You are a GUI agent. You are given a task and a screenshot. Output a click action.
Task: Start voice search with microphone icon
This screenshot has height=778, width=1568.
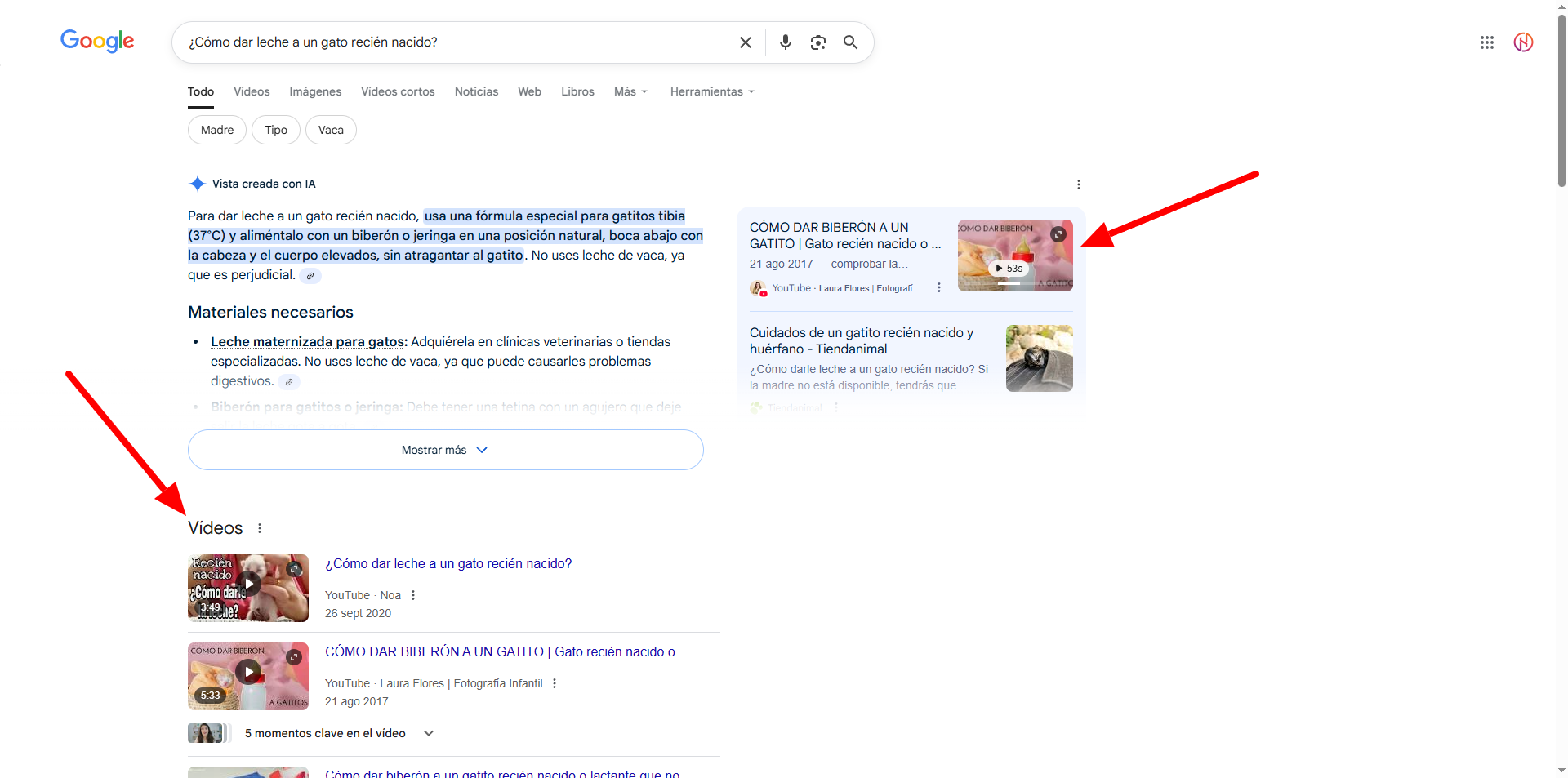[785, 42]
